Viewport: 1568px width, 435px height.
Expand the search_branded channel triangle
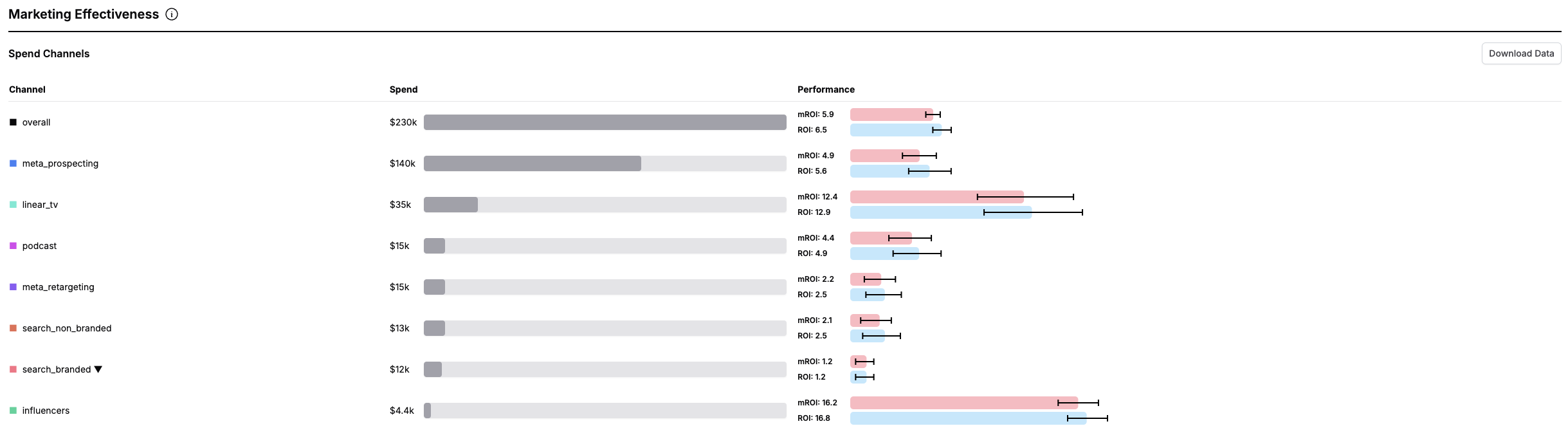pos(98,369)
